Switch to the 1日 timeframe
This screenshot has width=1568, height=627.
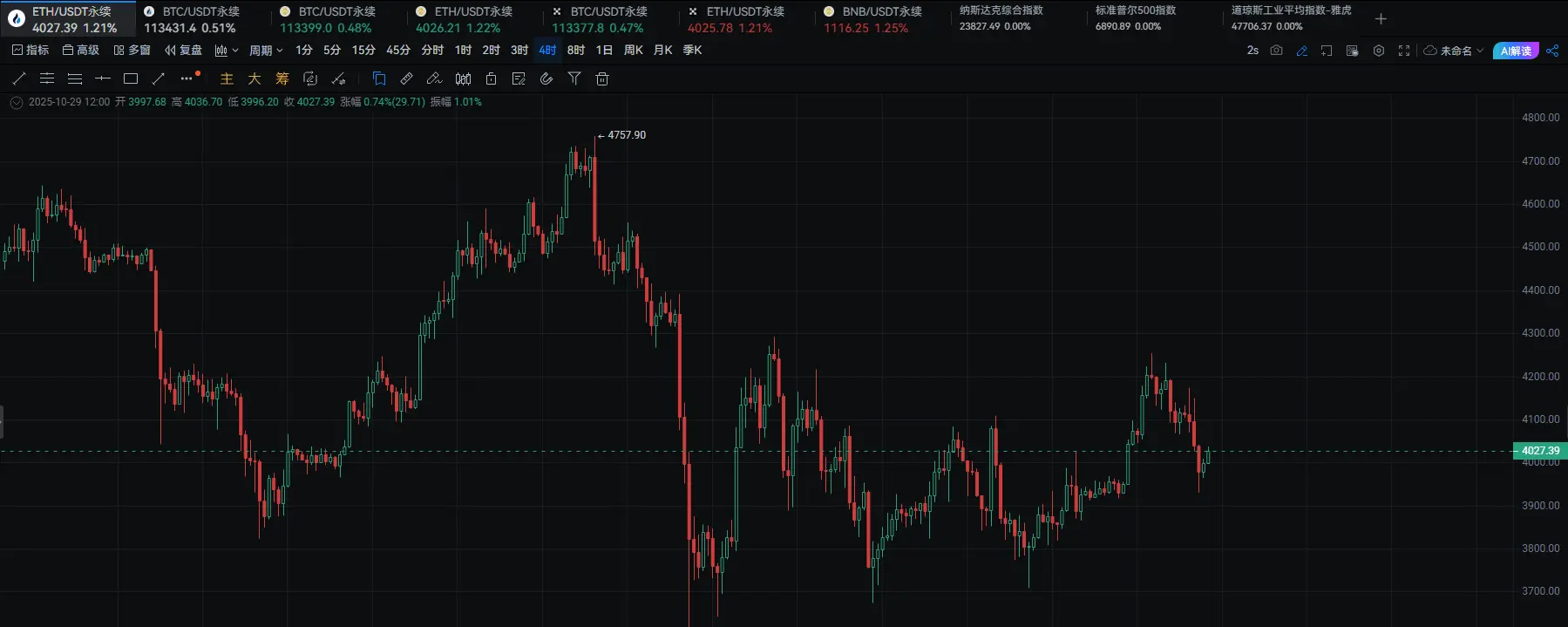(x=604, y=51)
